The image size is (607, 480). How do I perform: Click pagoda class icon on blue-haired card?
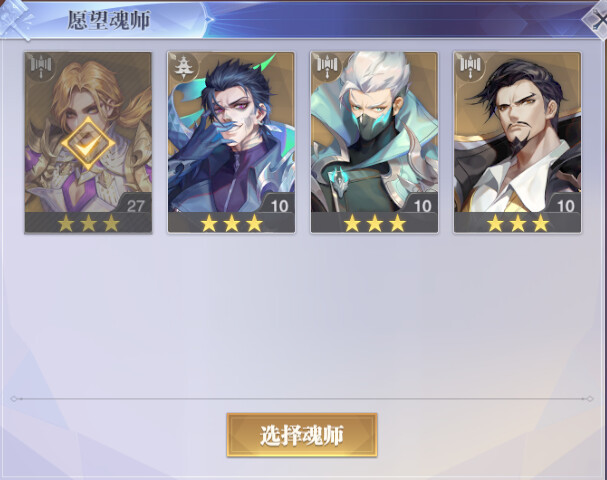pyautogui.click(x=182, y=67)
